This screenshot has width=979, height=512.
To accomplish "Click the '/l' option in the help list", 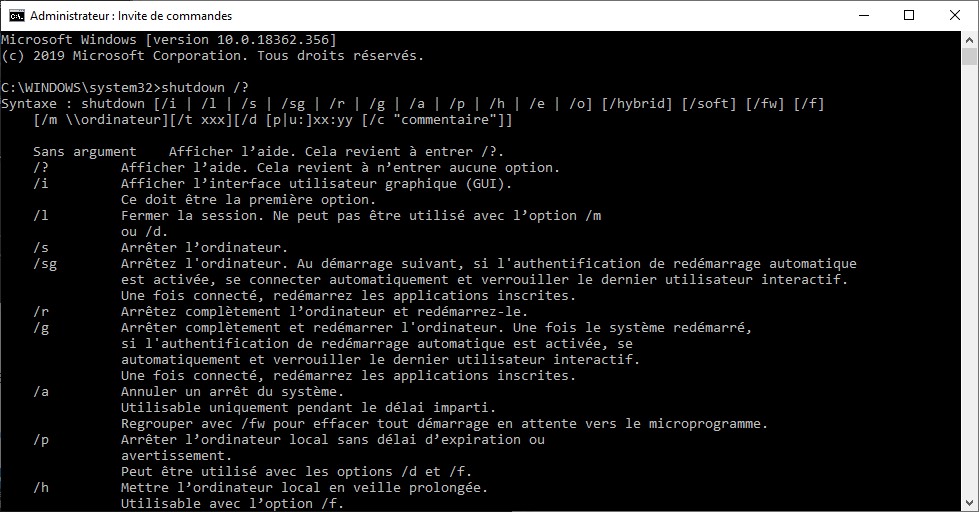I will pos(40,216).
